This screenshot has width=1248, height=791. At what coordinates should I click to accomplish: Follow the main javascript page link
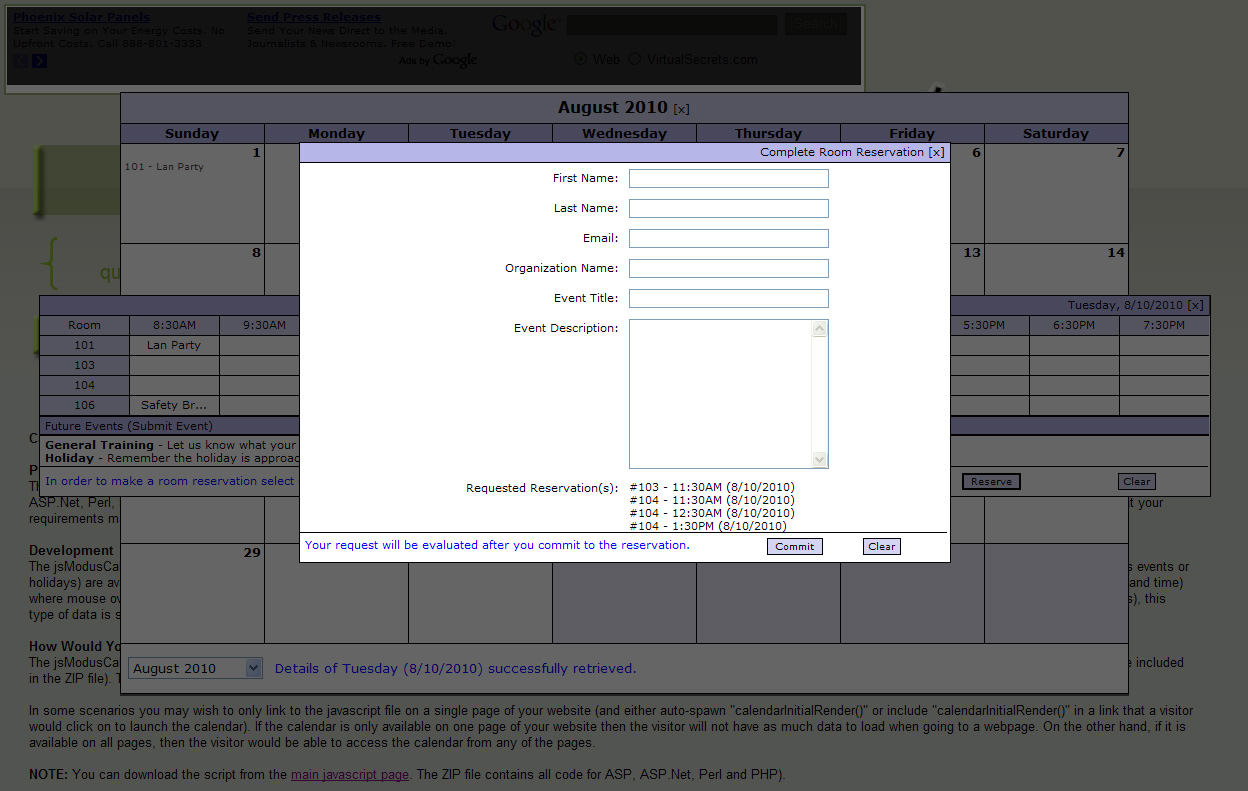[x=350, y=775]
